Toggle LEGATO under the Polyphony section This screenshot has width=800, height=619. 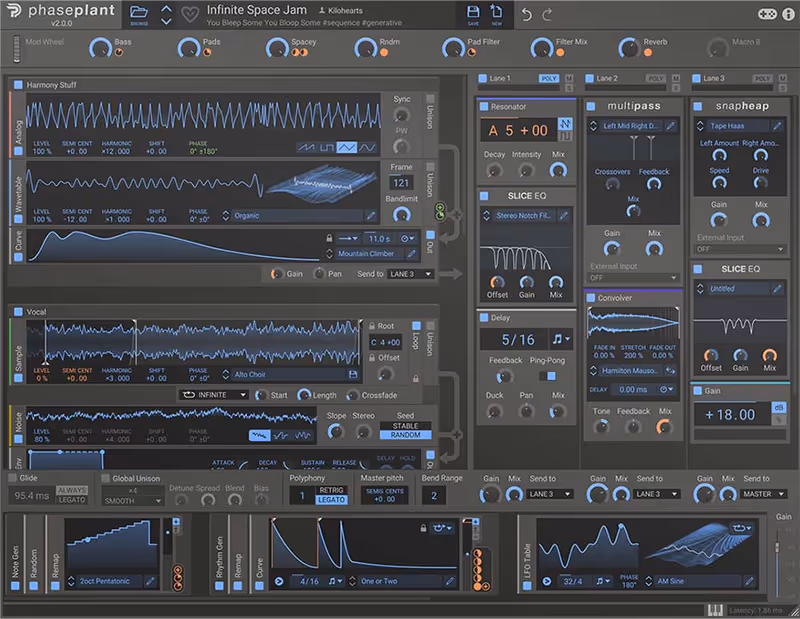(330, 498)
